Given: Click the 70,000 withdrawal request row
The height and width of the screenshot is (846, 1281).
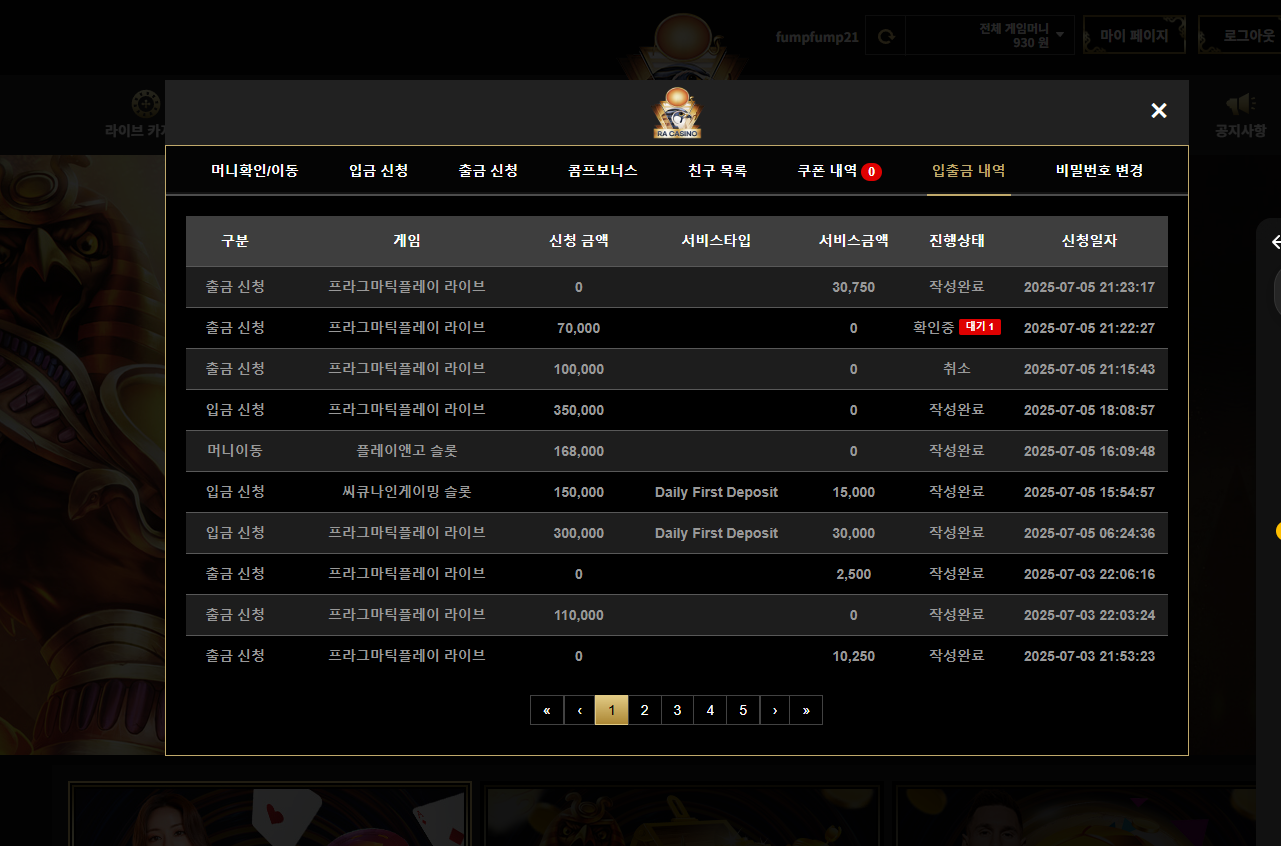Looking at the screenshot, I should pos(578,328).
